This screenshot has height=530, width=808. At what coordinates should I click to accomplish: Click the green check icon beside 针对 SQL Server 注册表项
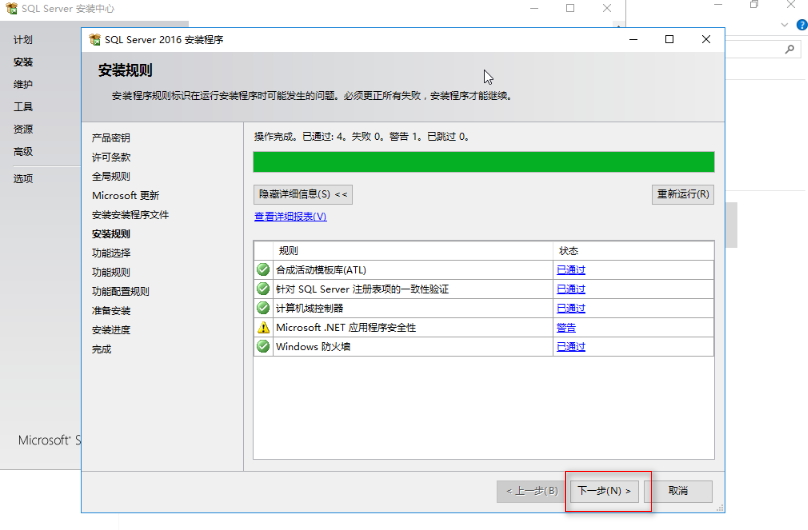tap(263, 288)
